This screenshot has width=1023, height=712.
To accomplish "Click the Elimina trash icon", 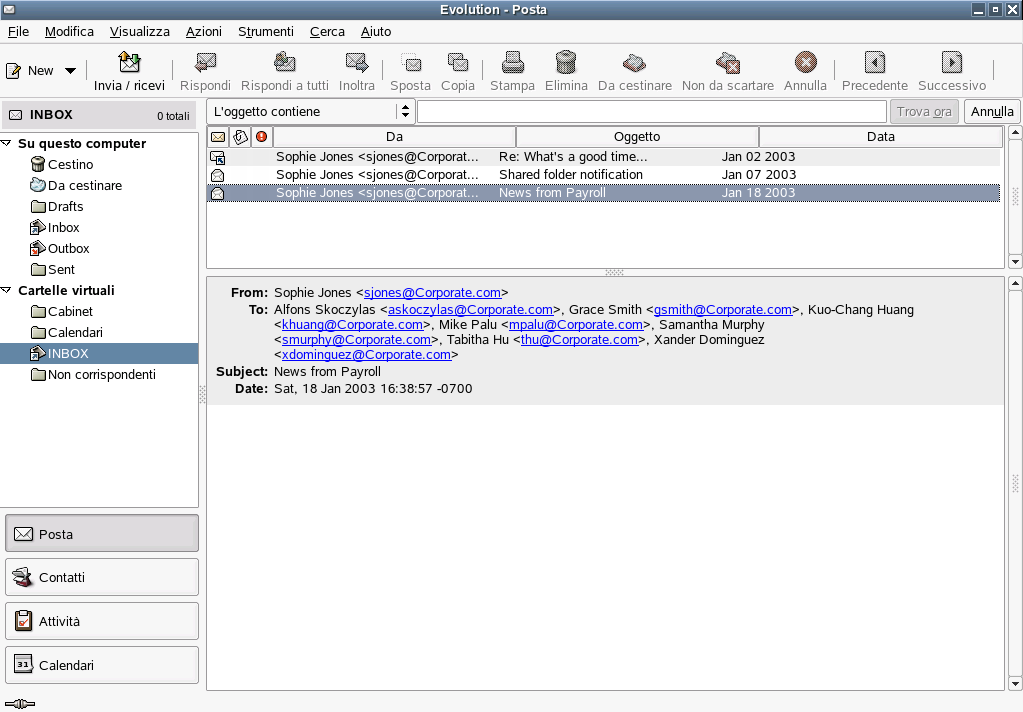I will (x=565, y=62).
